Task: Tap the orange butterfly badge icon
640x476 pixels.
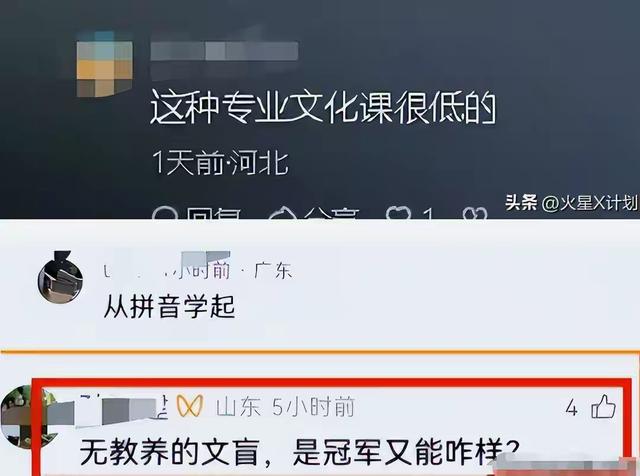Action: (x=190, y=407)
